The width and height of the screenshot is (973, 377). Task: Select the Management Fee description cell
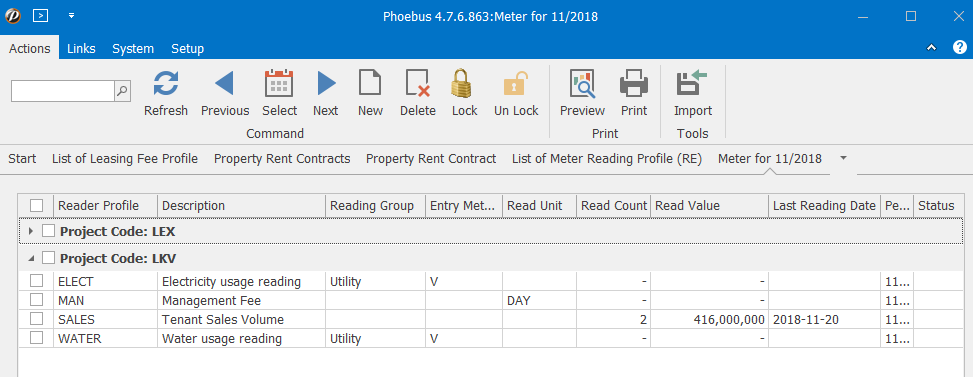coord(241,301)
